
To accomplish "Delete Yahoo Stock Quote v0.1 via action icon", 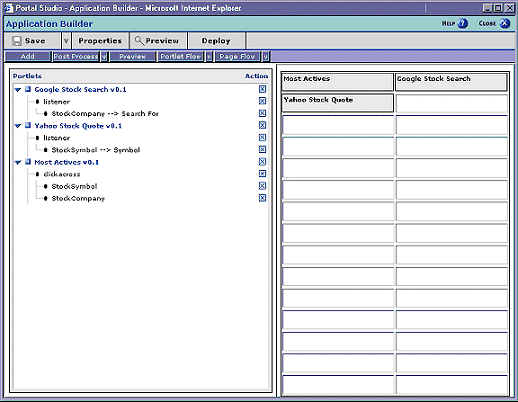I will 262,125.
